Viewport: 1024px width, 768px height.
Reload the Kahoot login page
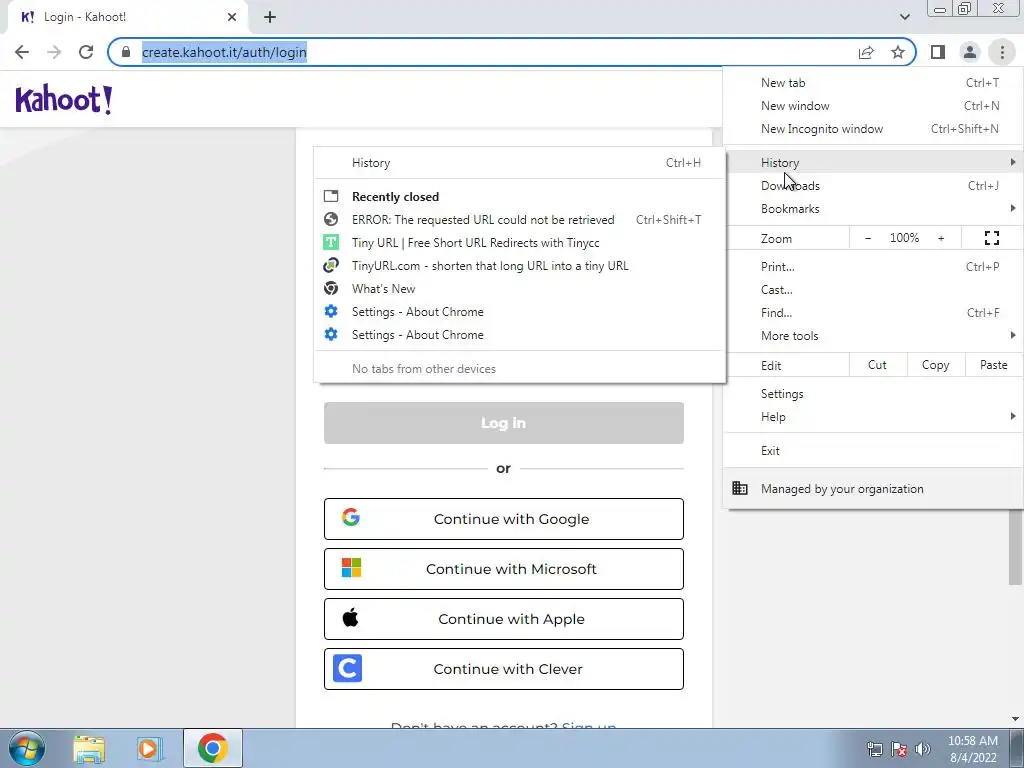click(86, 52)
